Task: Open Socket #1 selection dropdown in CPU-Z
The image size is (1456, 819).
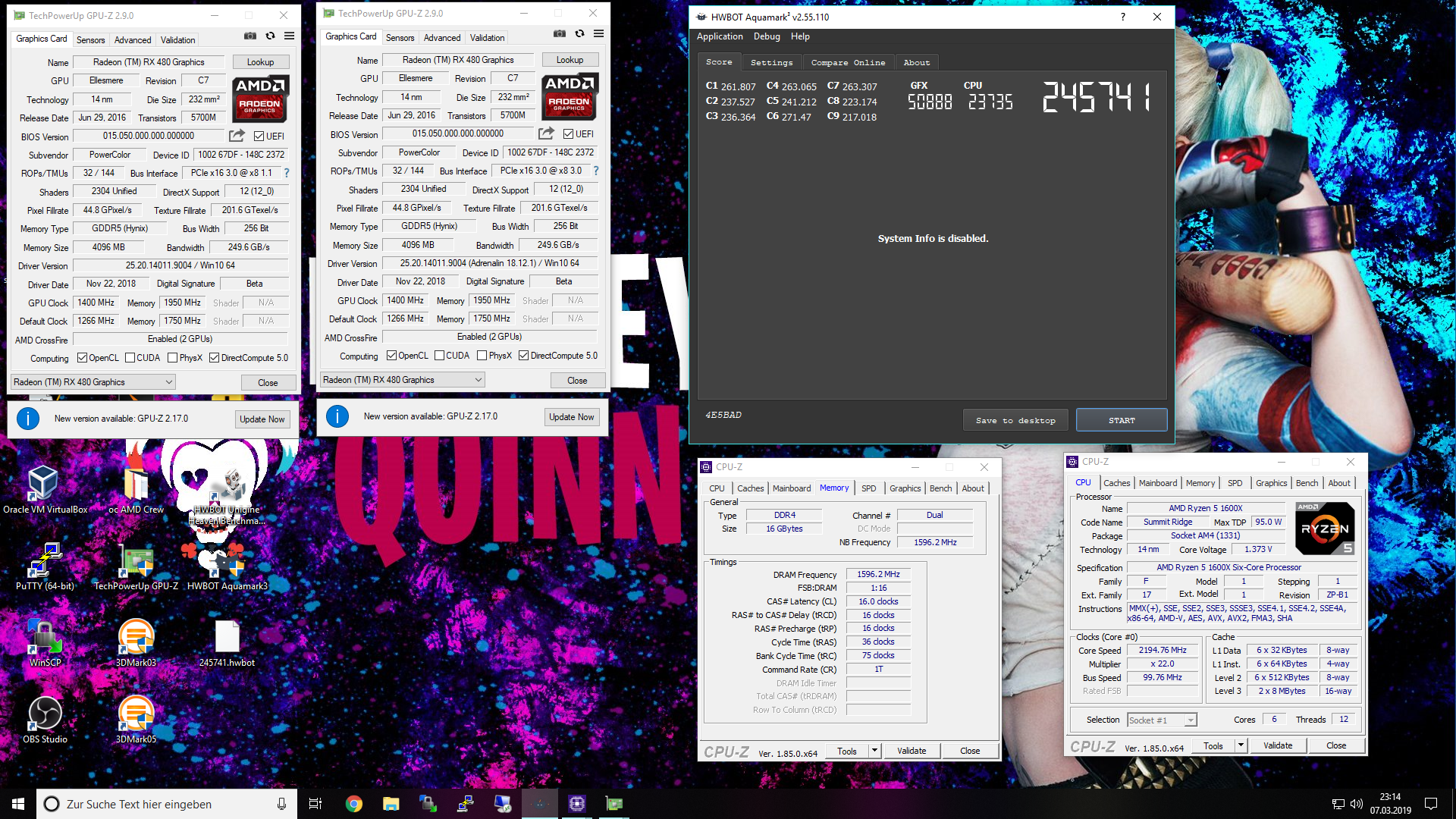Action: point(1161,720)
